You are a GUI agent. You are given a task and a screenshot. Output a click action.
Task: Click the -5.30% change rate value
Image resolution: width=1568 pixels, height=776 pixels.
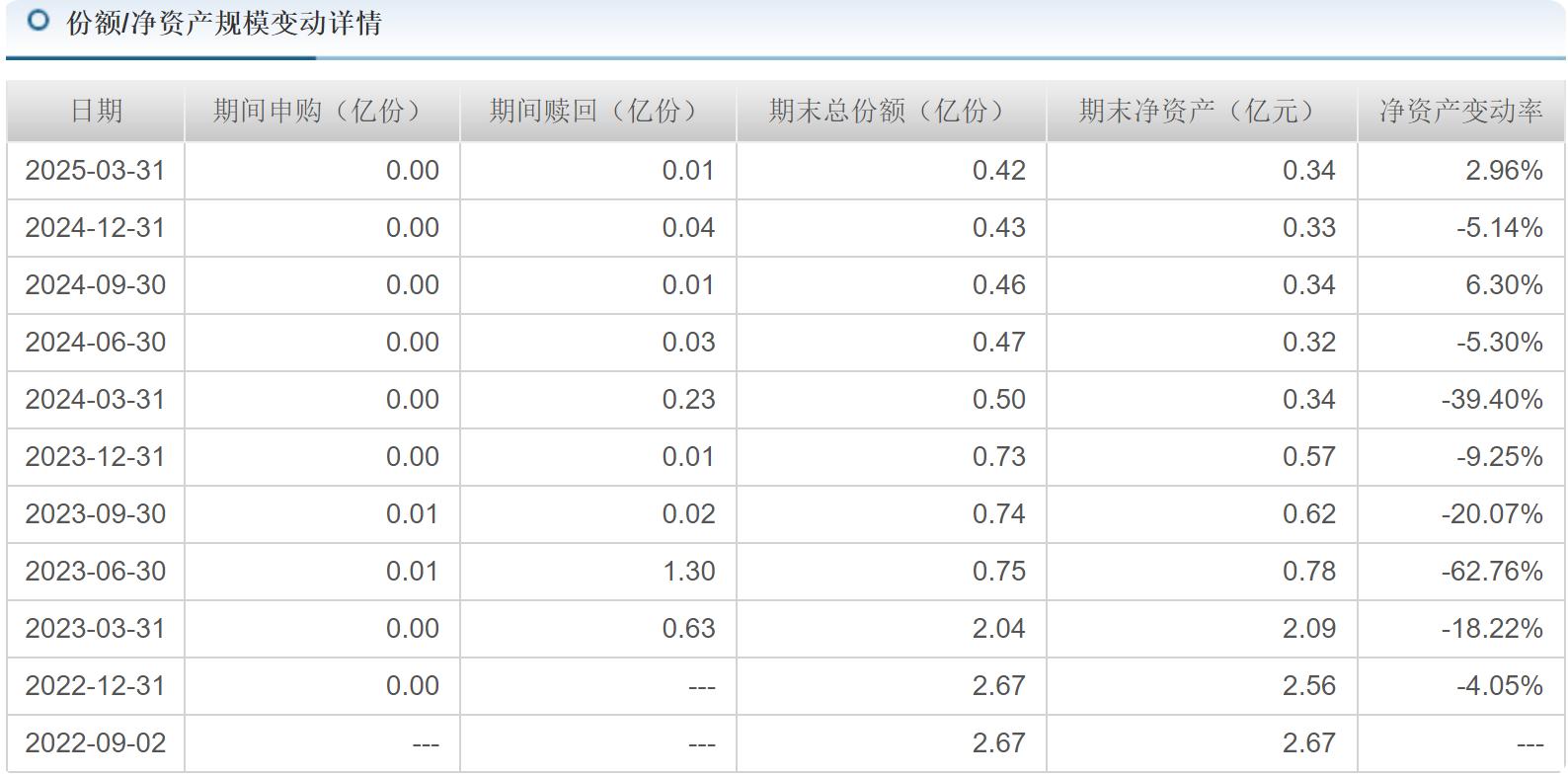1499,343
